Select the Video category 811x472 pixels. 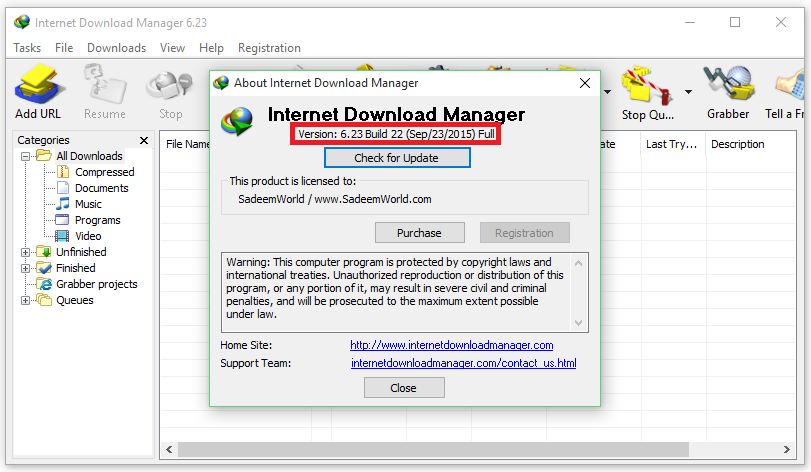[88, 236]
